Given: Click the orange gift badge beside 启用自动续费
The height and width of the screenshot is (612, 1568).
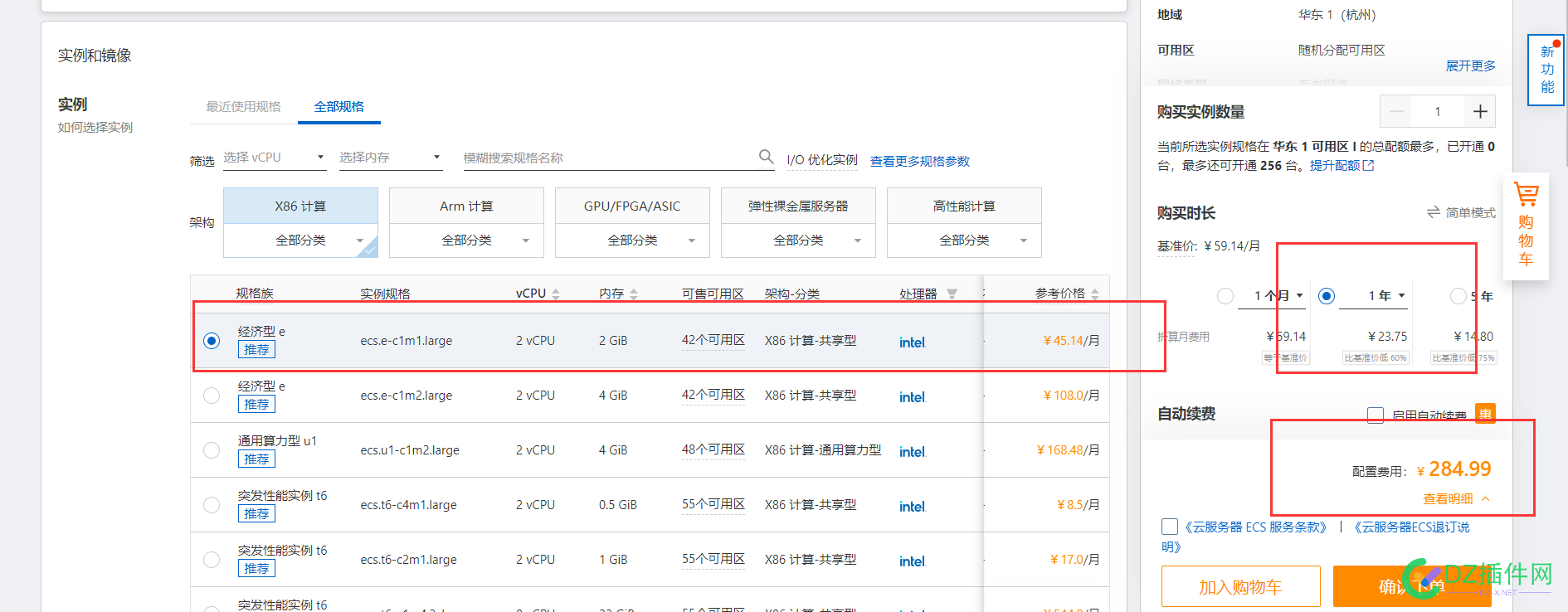Looking at the screenshot, I should click(1485, 413).
